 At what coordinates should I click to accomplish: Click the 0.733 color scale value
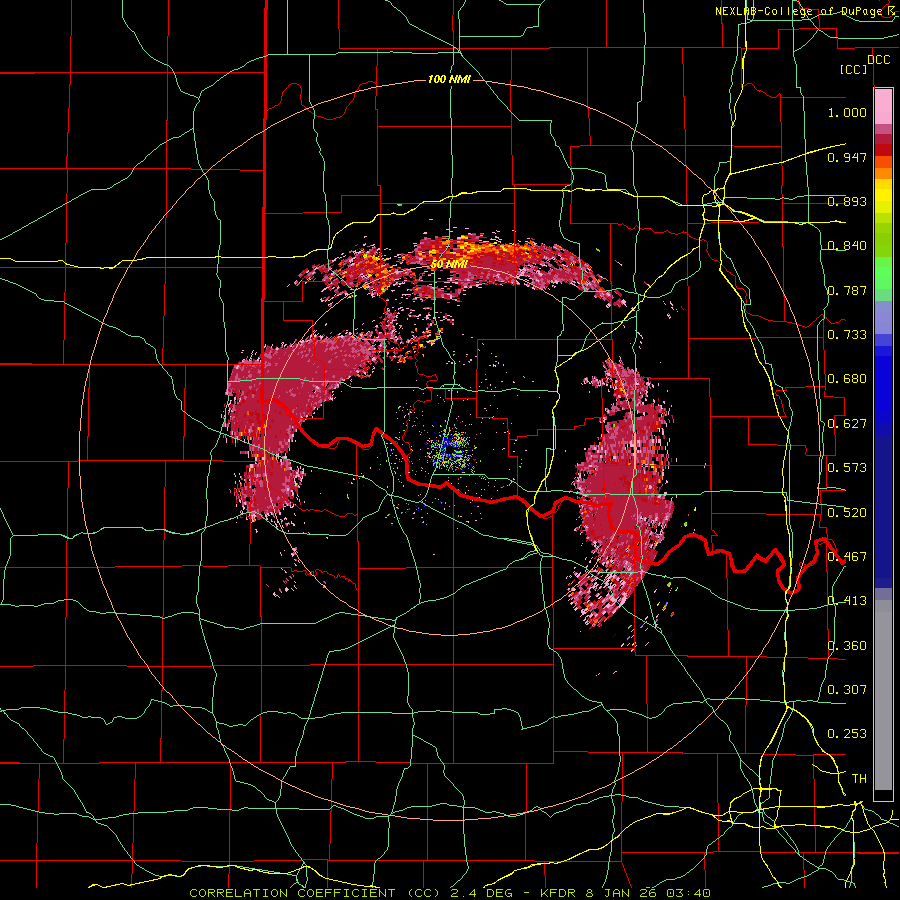[847, 335]
